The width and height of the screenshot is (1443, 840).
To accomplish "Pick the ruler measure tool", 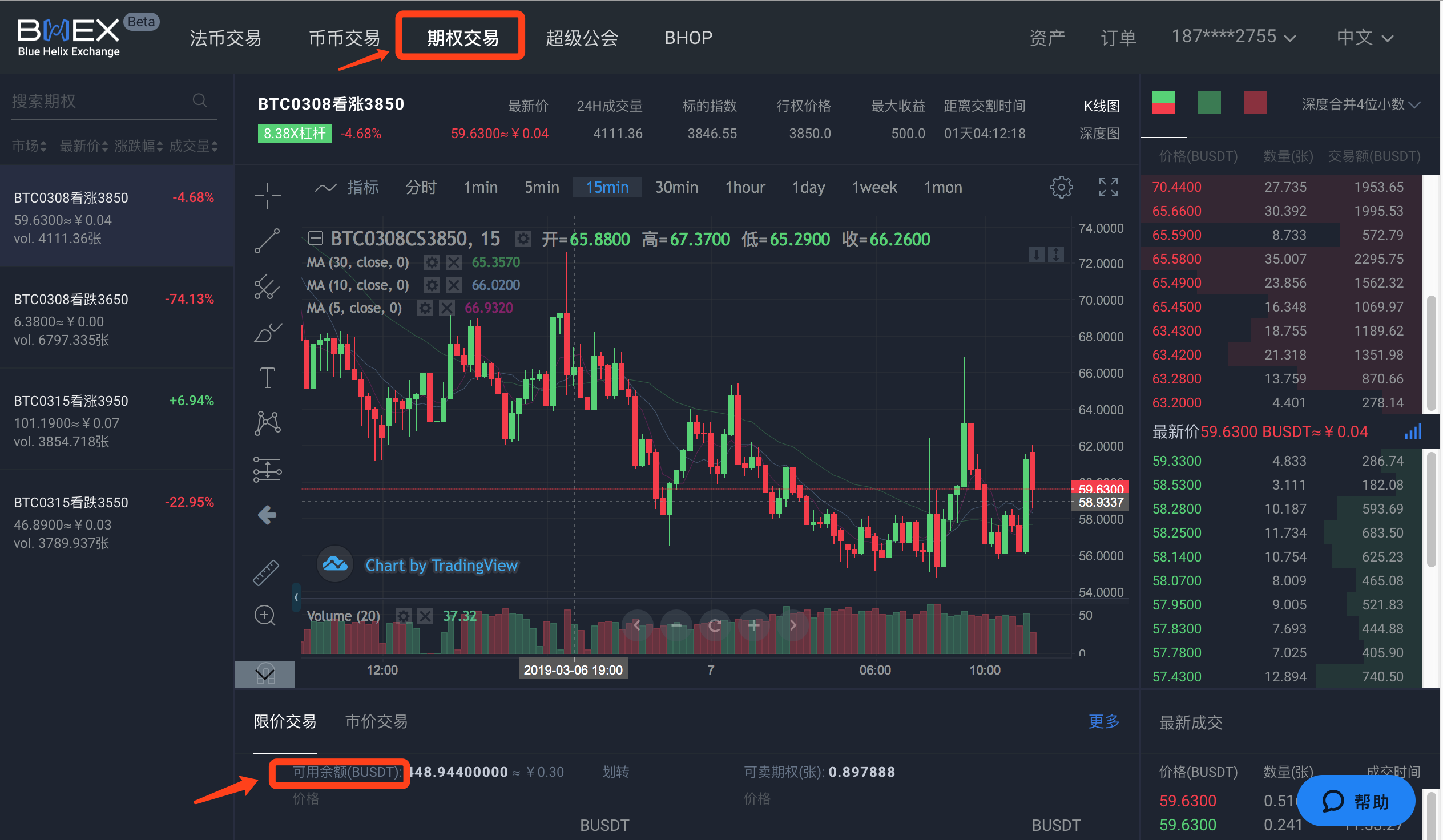I will (265, 572).
